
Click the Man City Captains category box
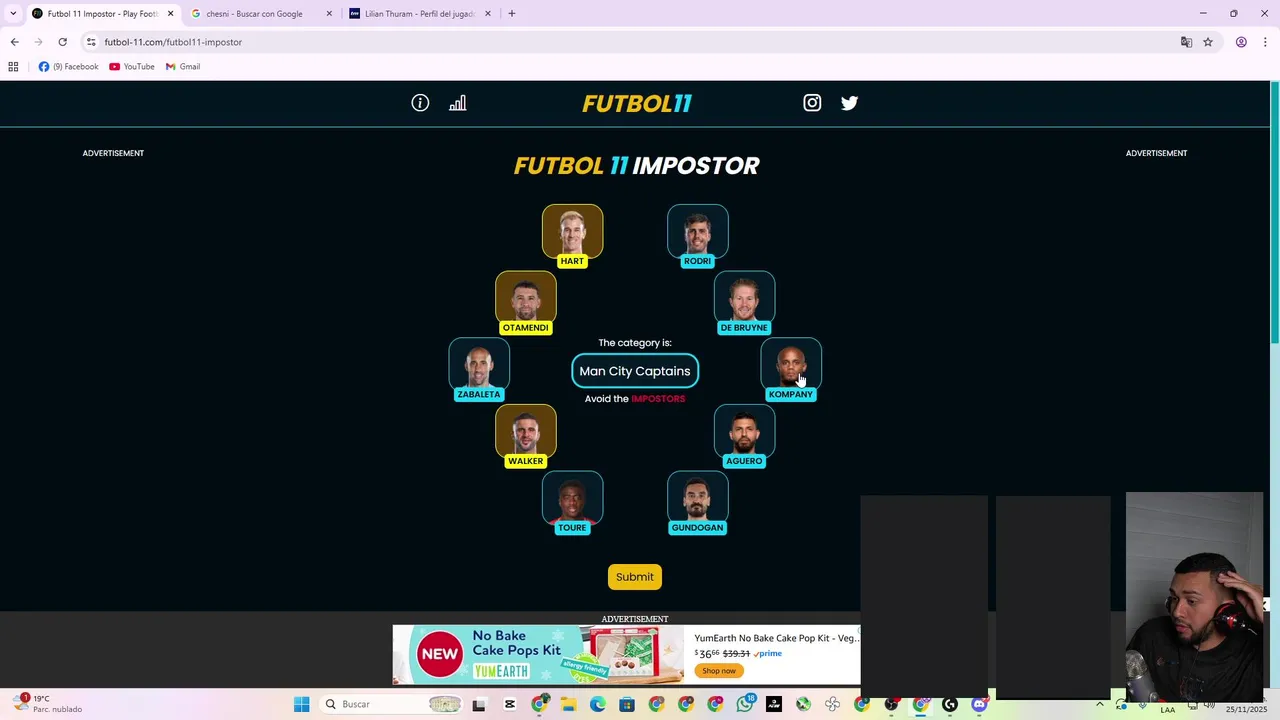634,371
